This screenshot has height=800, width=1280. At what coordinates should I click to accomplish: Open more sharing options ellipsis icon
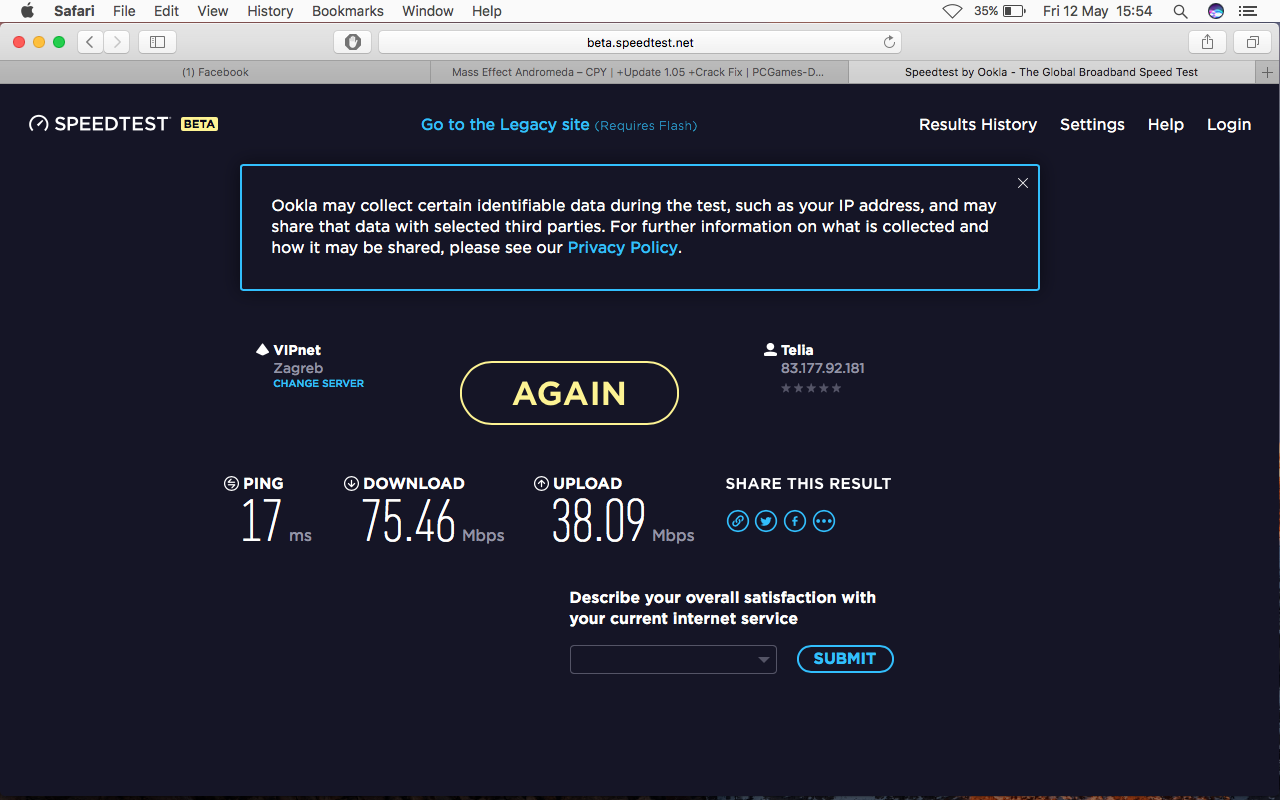(x=824, y=521)
